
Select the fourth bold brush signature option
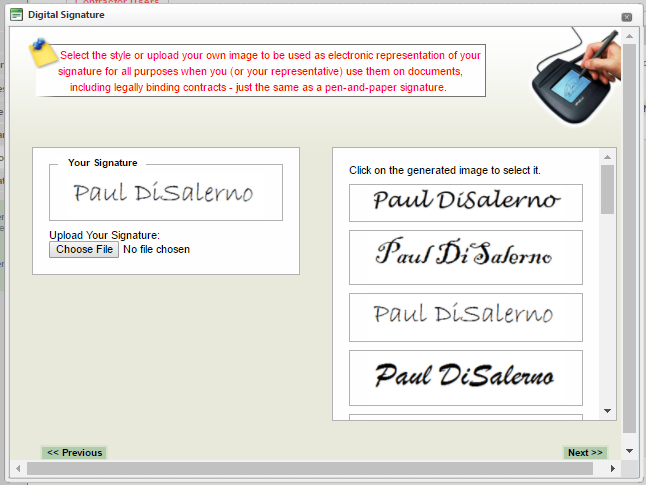[465, 377]
